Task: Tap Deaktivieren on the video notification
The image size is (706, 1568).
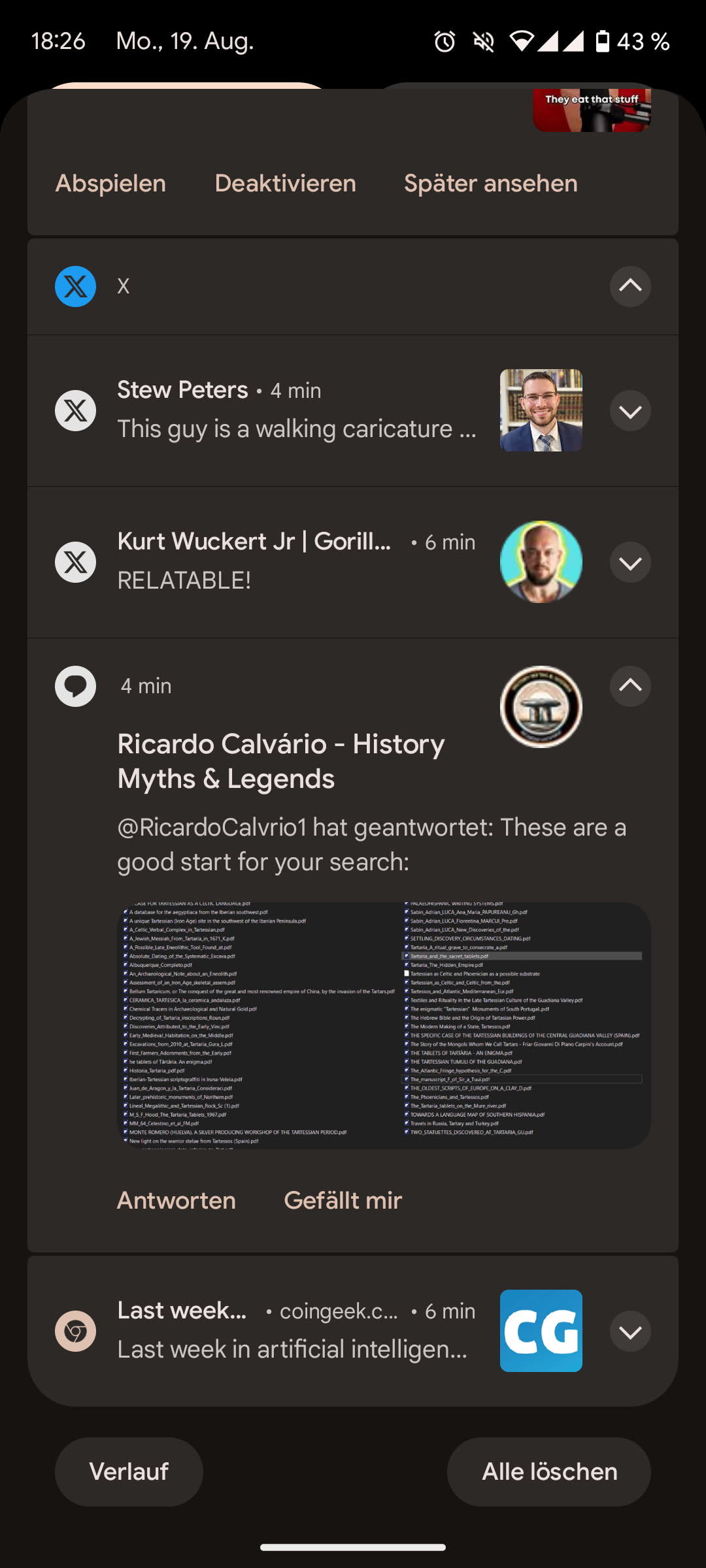Action: (x=285, y=184)
